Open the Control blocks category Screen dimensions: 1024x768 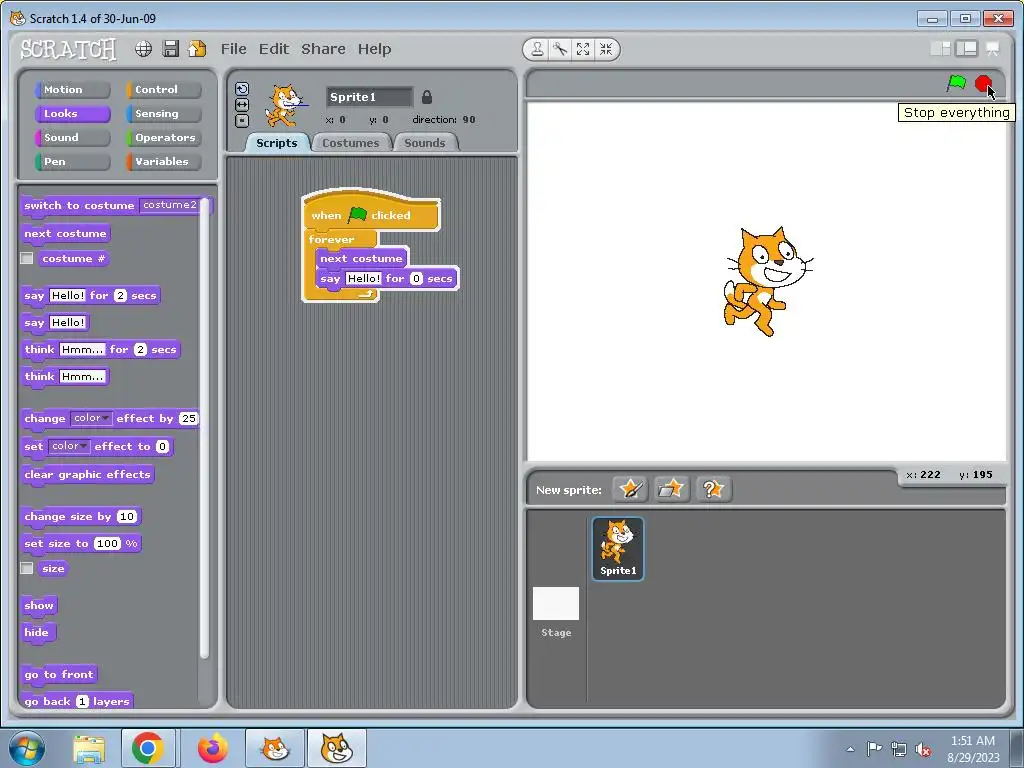(x=163, y=89)
